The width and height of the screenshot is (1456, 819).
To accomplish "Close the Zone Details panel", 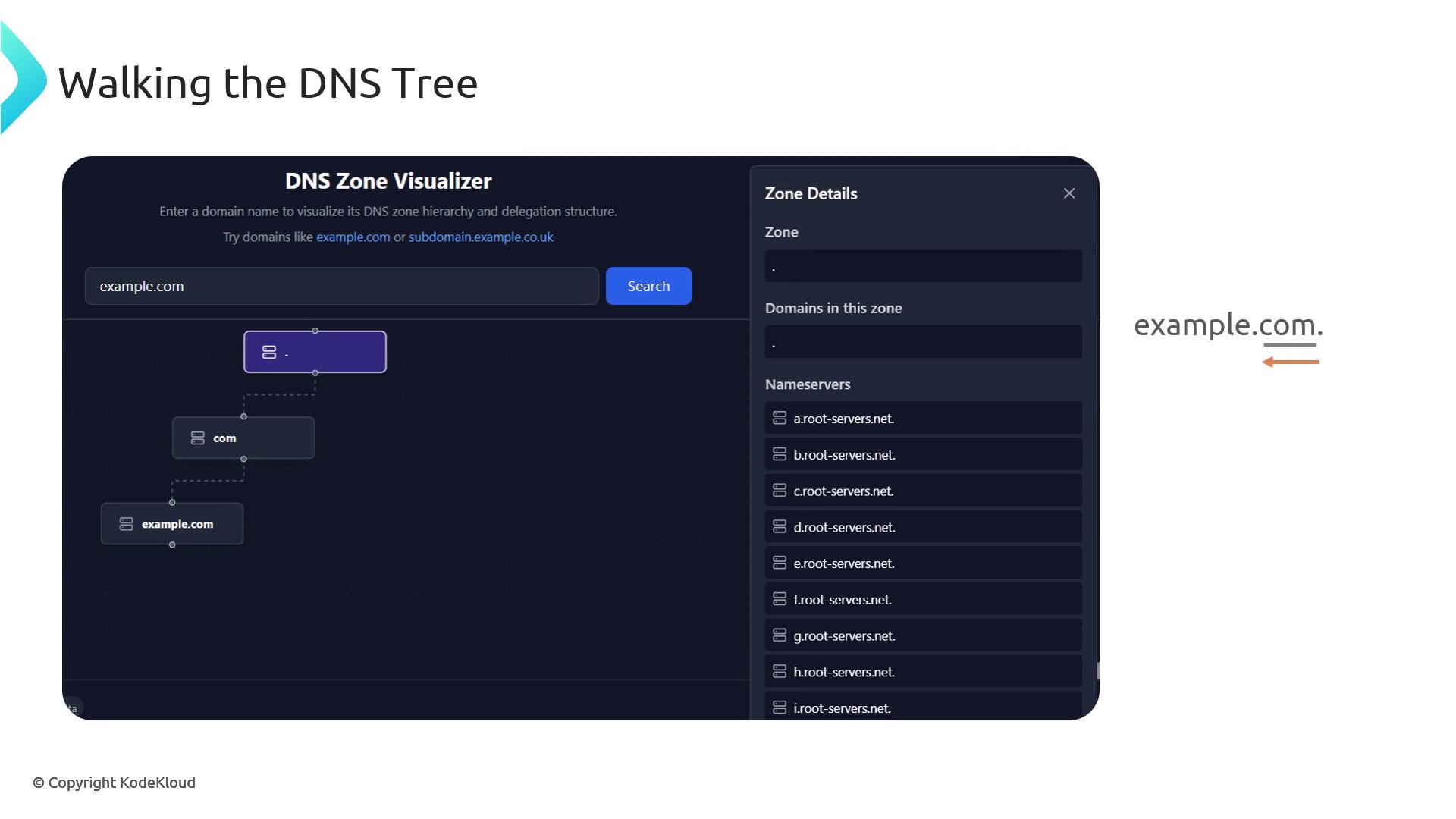I will 1069,193.
